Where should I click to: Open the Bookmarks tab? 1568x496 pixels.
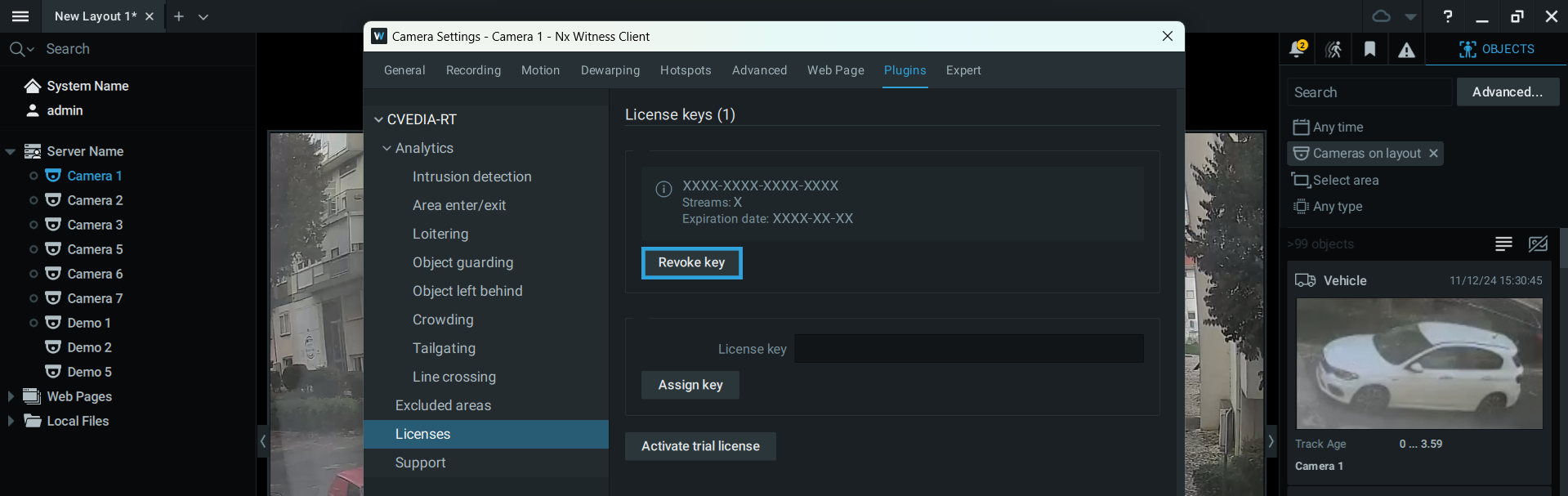click(x=1369, y=50)
